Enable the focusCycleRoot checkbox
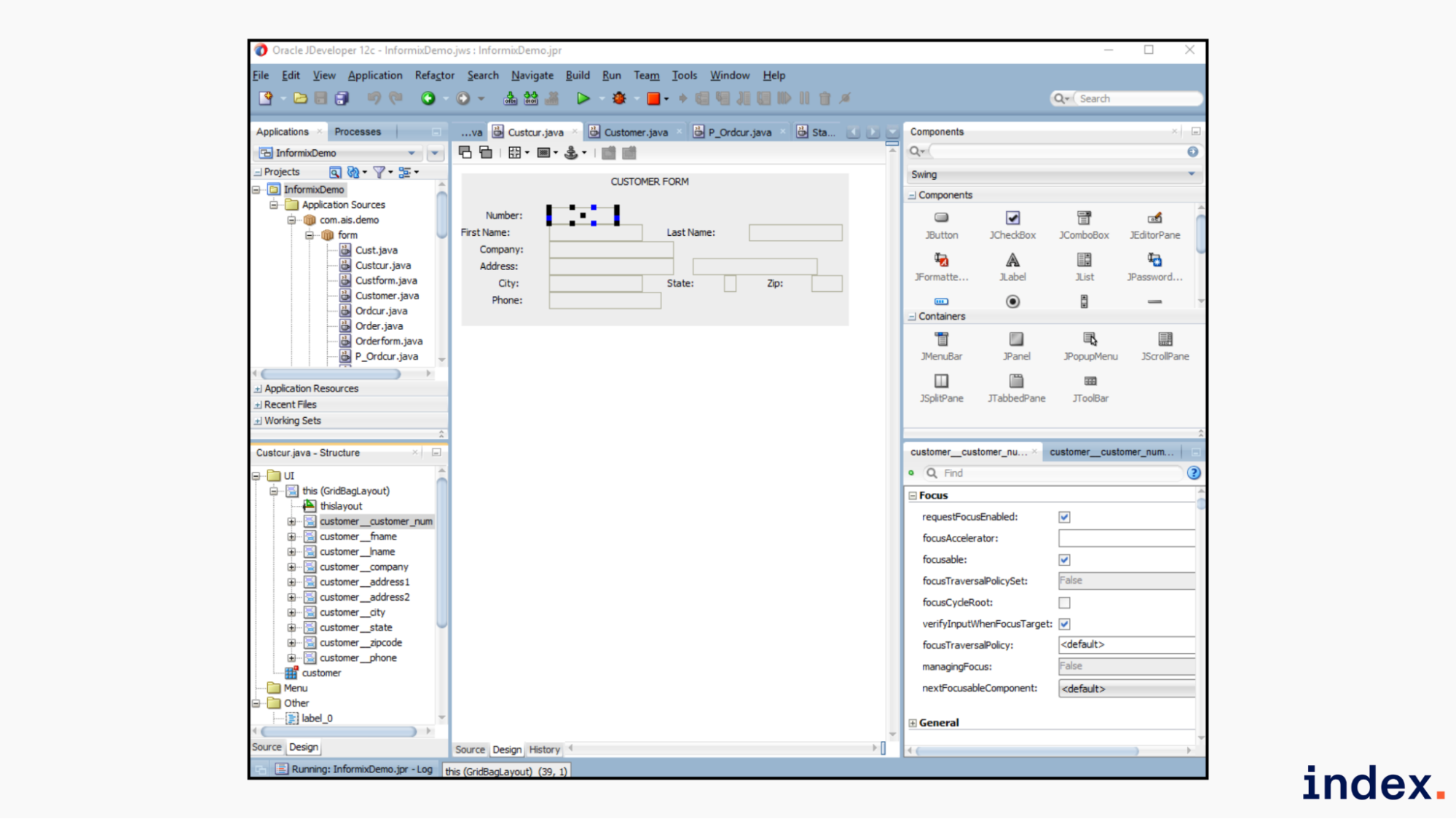 1064,603
